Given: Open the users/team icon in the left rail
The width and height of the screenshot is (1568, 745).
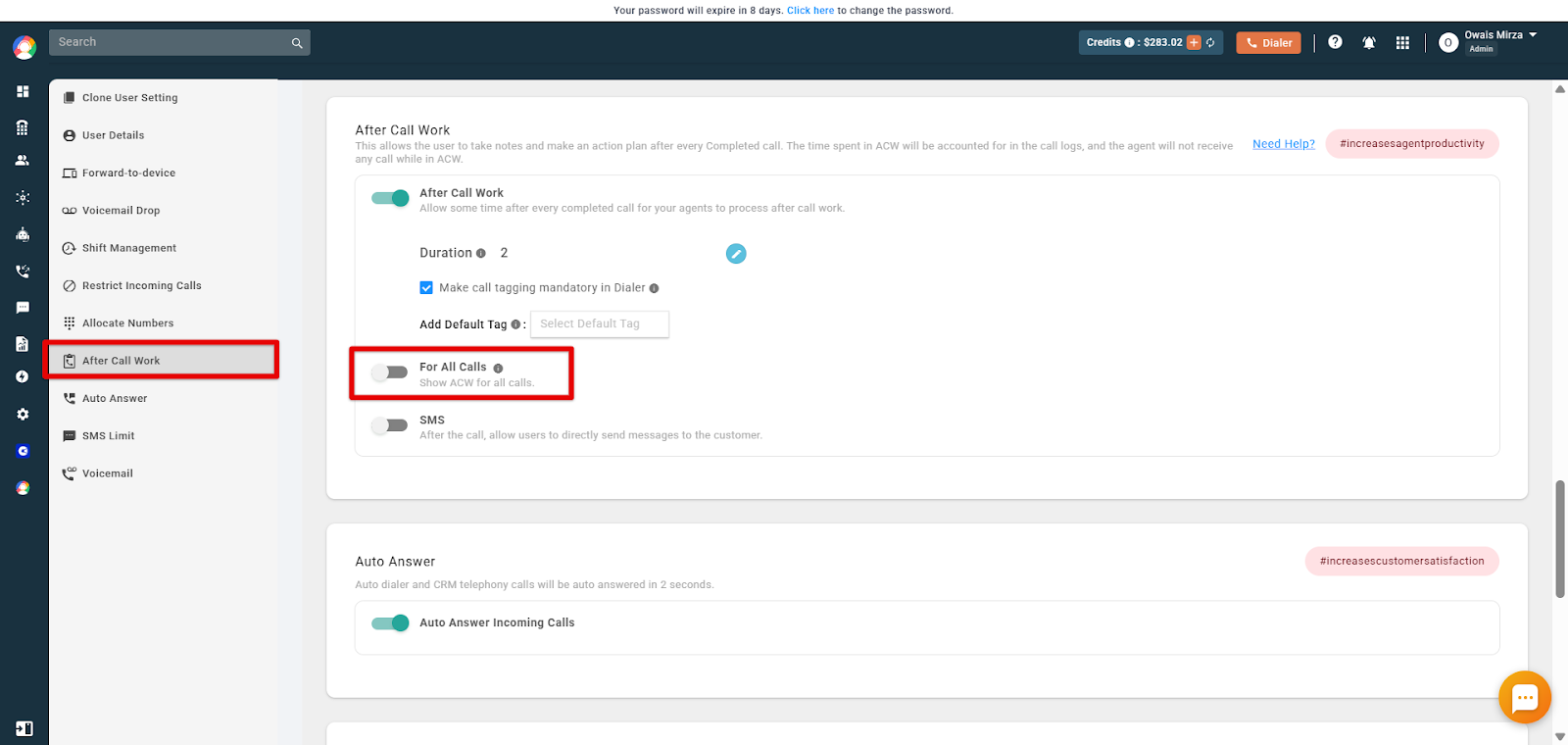Looking at the screenshot, I should click(23, 161).
